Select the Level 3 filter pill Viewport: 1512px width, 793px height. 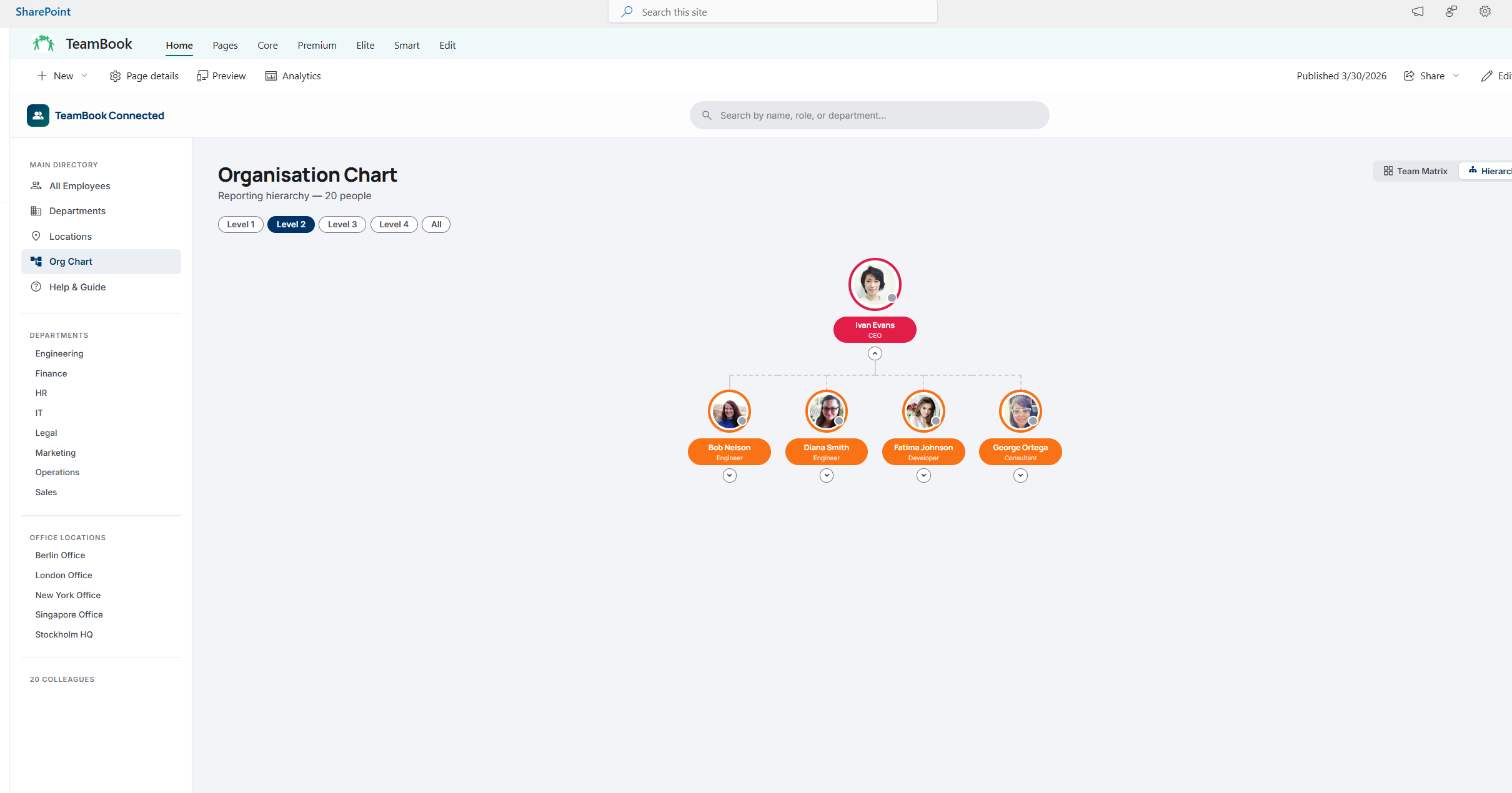pyautogui.click(x=342, y=224)
